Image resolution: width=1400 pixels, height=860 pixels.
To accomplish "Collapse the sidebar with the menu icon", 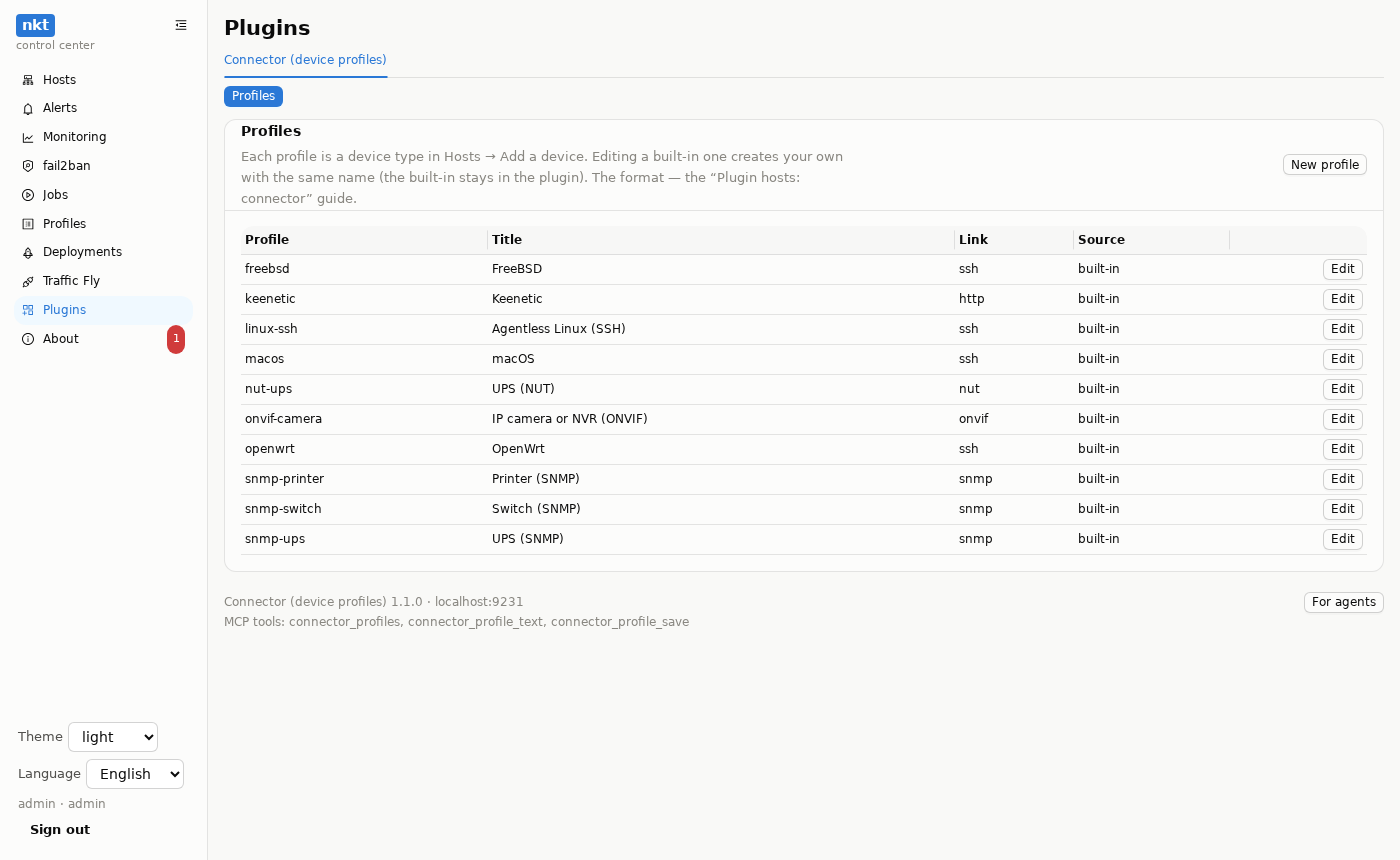I will [181, 25].
